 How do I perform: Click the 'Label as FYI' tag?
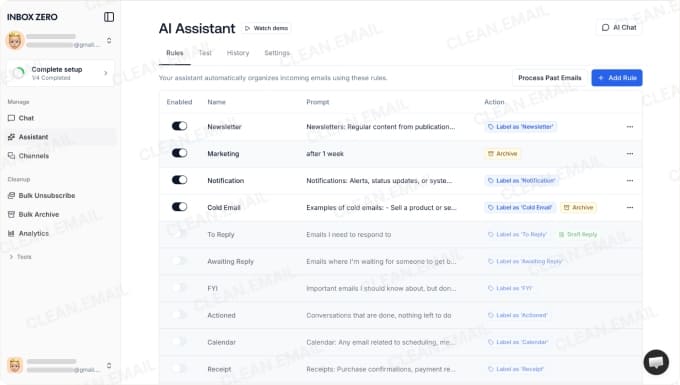(510, 288)
